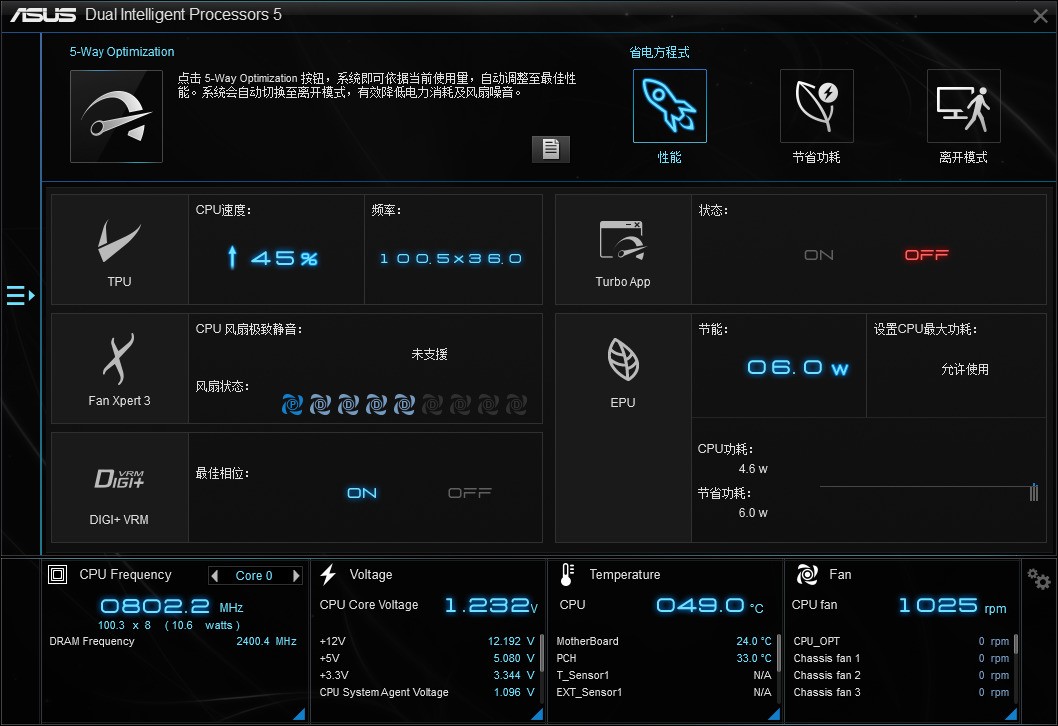Click the Chassis fan 2 row
This screenshot has height=726, width=1058.
(x=901, y=675)
